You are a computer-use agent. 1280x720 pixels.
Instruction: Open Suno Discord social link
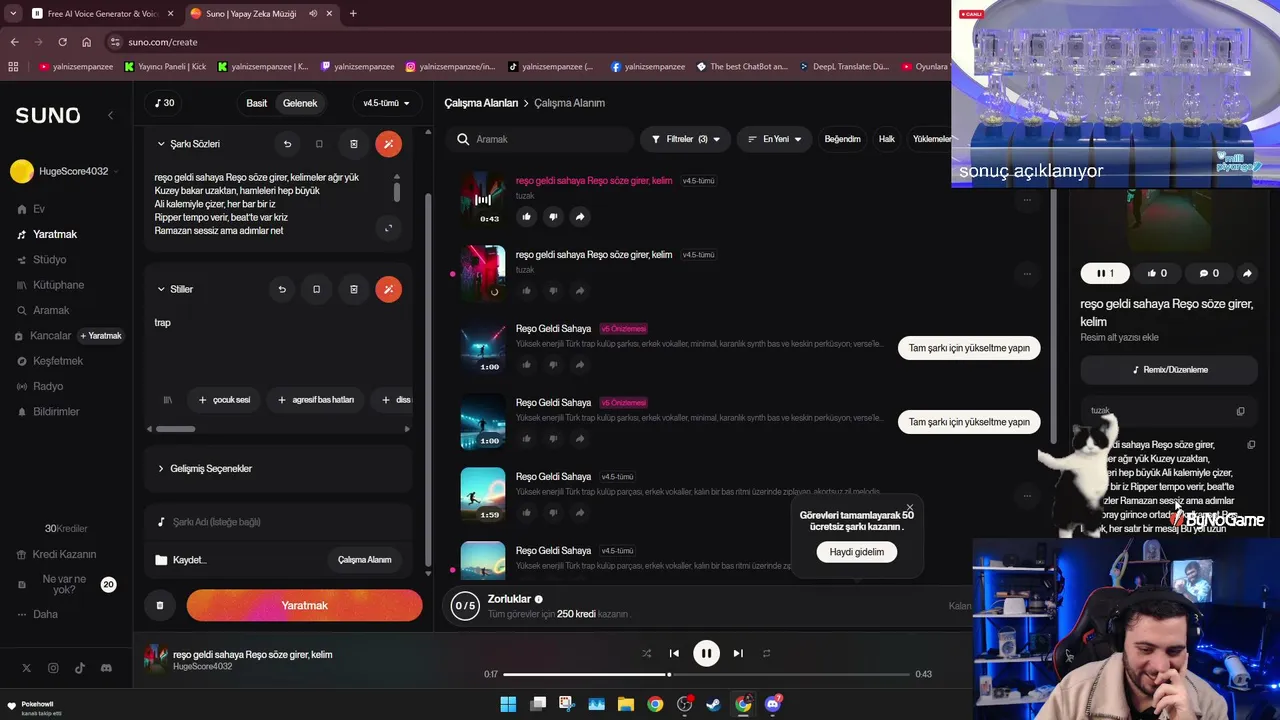[106, 668]
